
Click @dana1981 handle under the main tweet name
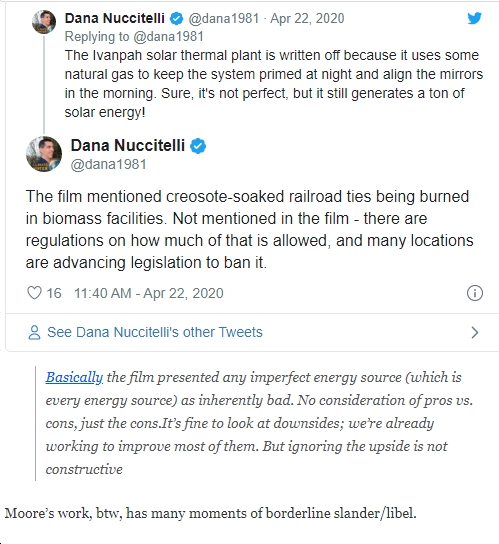coord(108,164)
